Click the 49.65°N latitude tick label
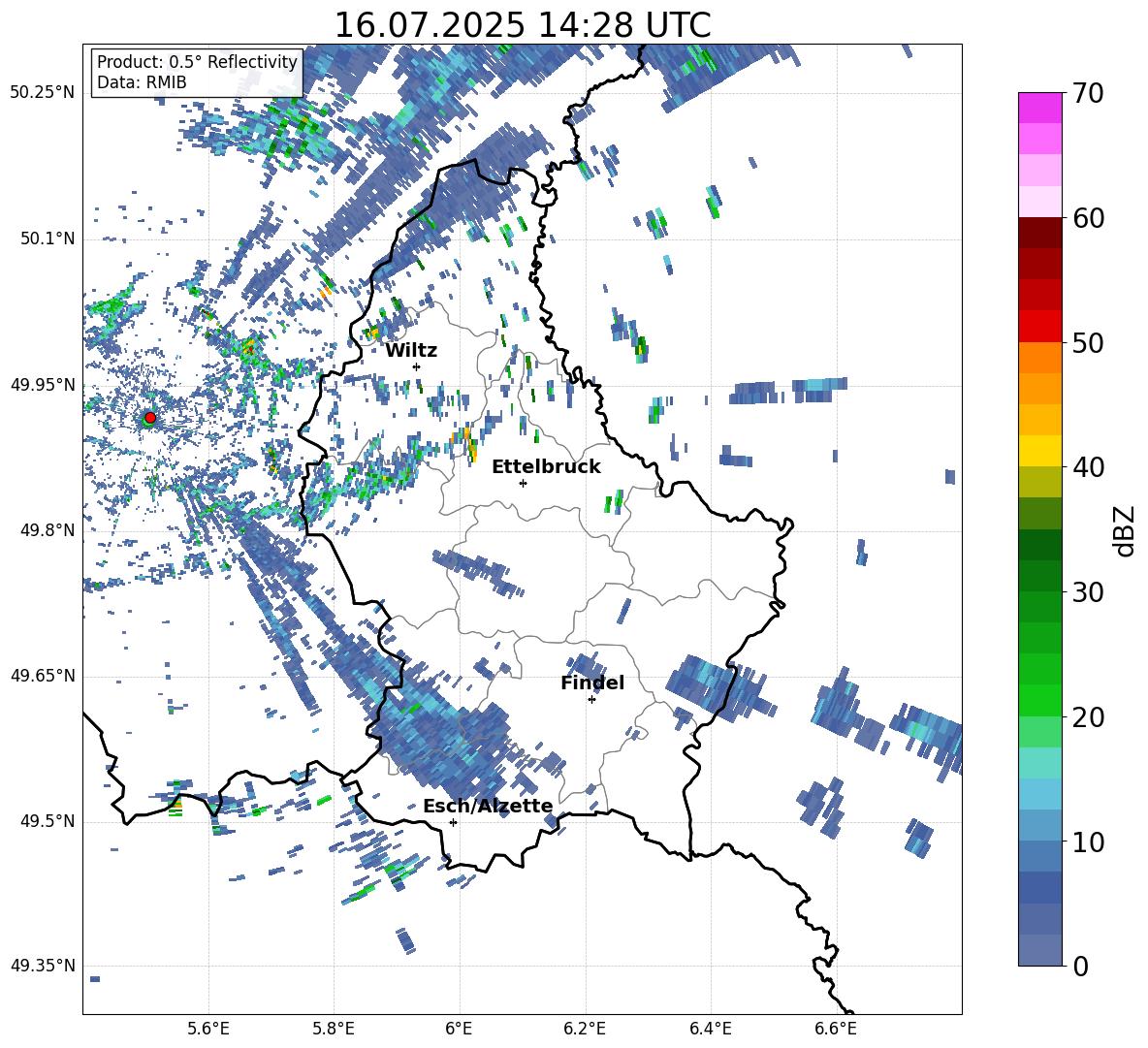The width and height of the screenshot is (1148, 1048). 43,676
